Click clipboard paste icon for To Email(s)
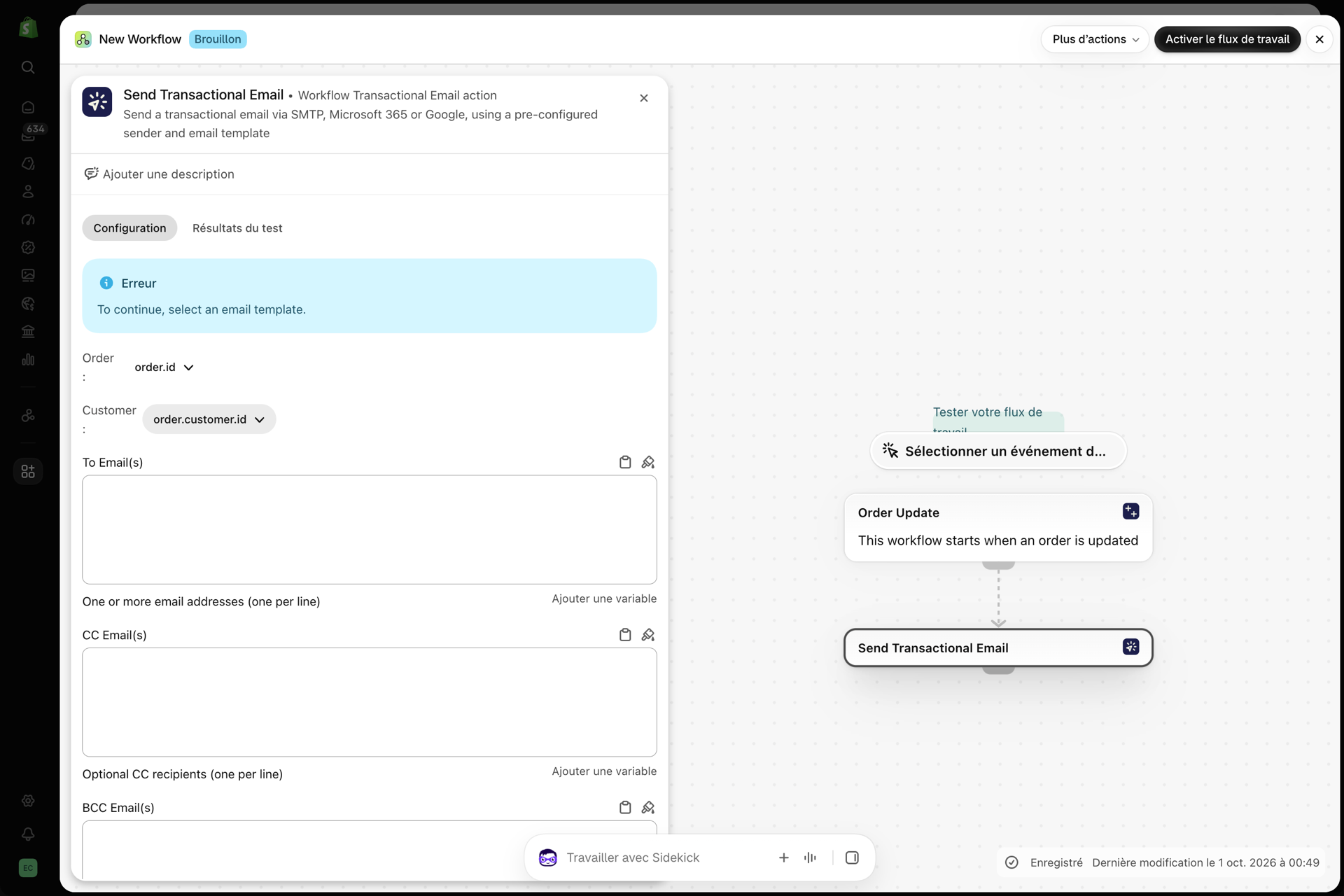 coord(625,462)
